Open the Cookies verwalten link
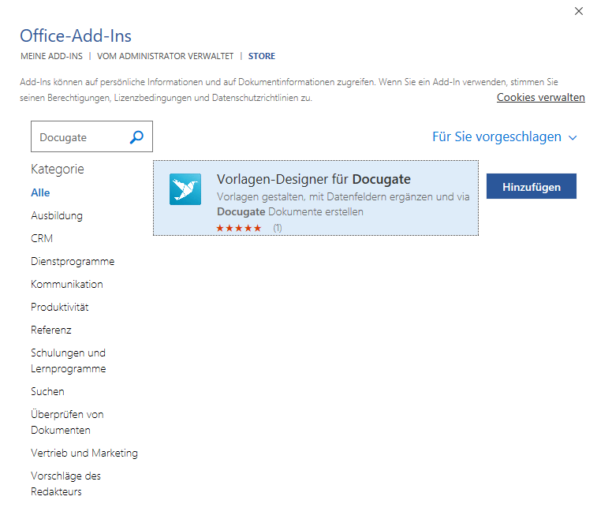597x515 pixels. (x=541, y=97)
